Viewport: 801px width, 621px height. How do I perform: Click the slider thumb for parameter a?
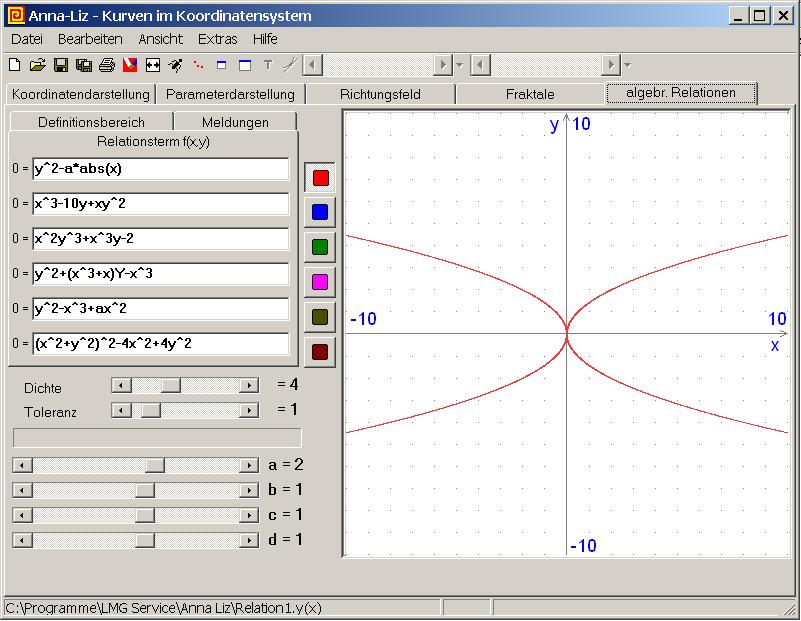(155, 465)
